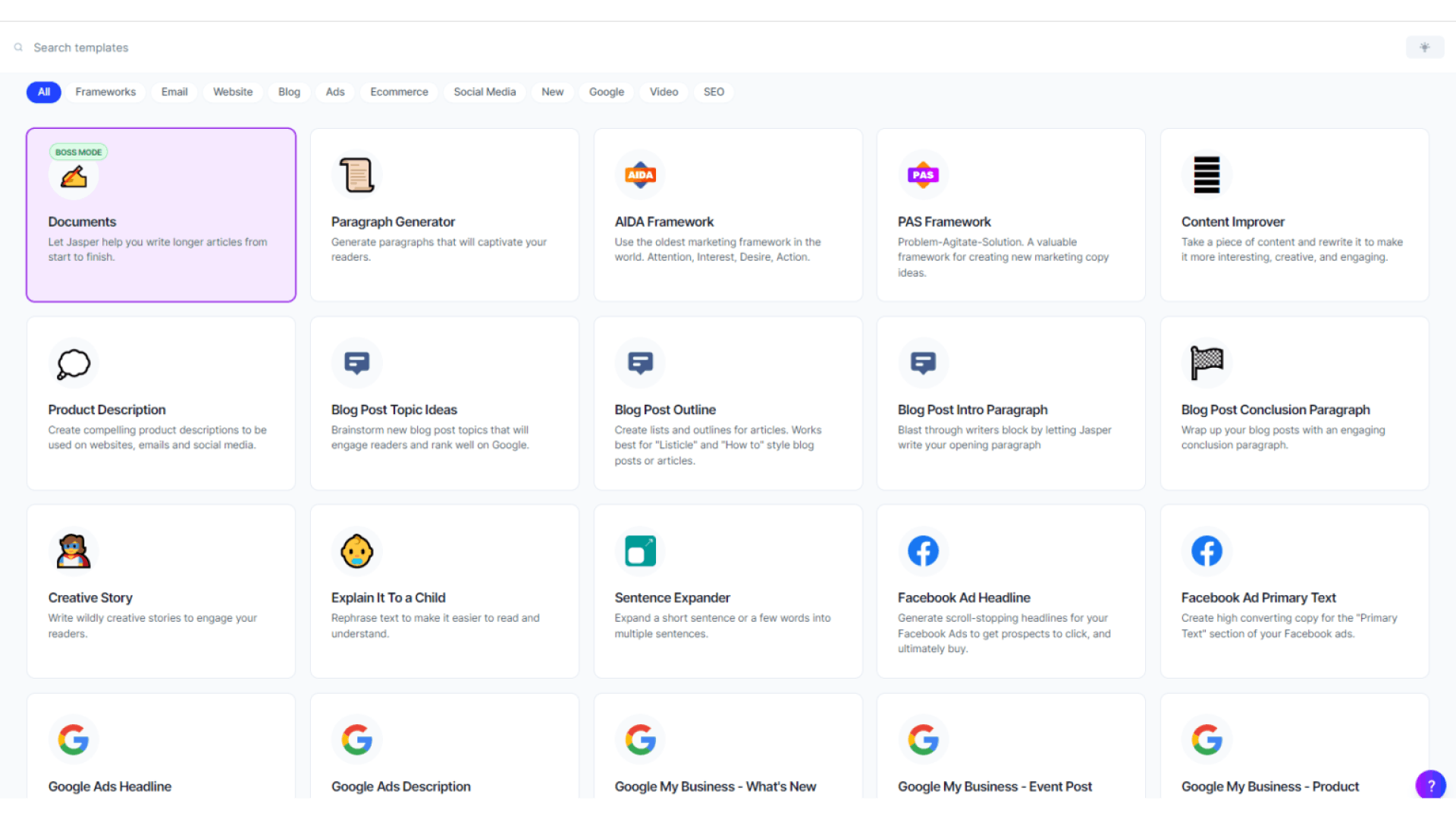
Task: Open the Creative Story template card
Action: point(161,591)
